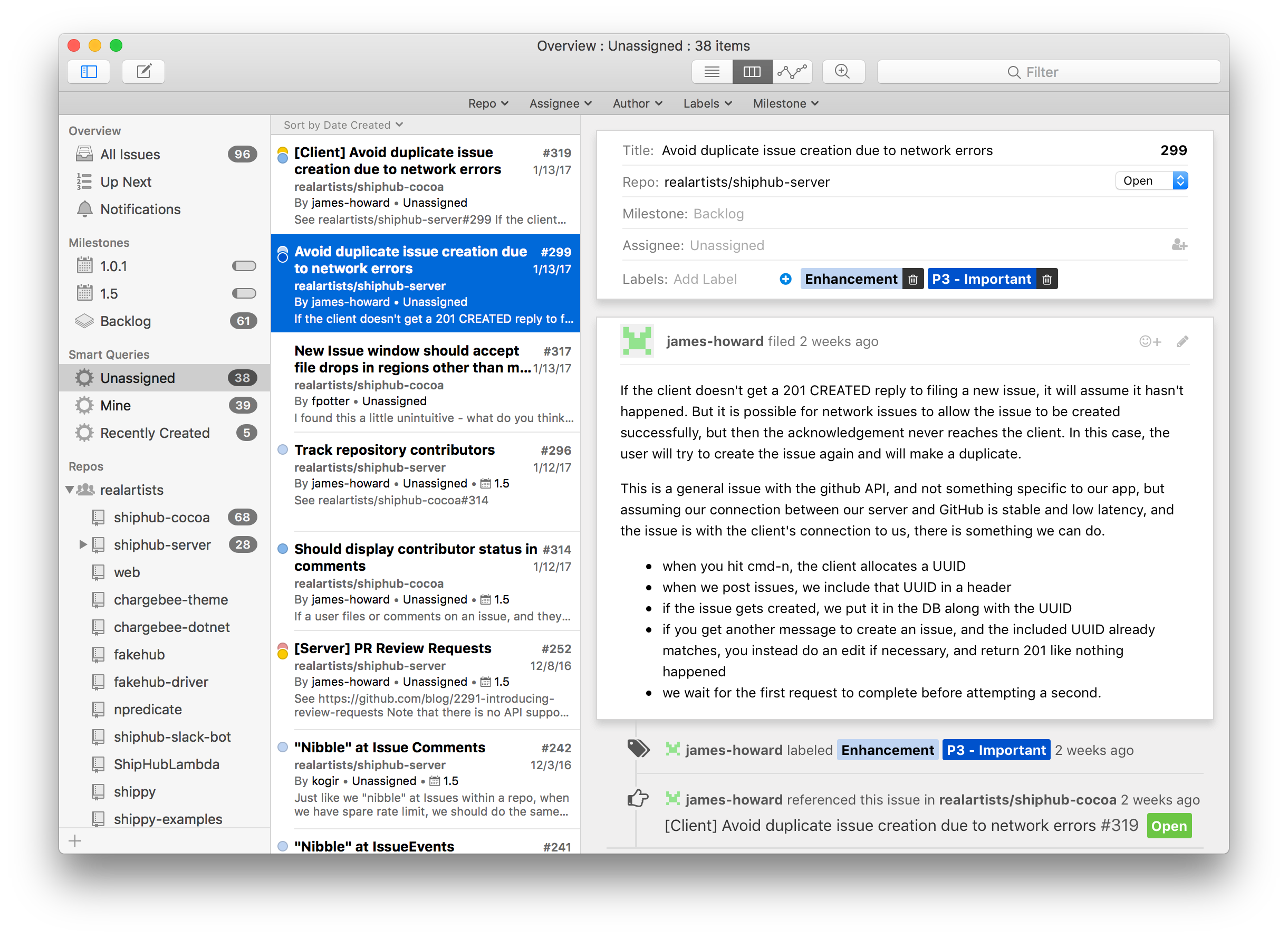1288x938 pixels.
Task: Click the green Open status badge
Action: tap(1169, 826)
